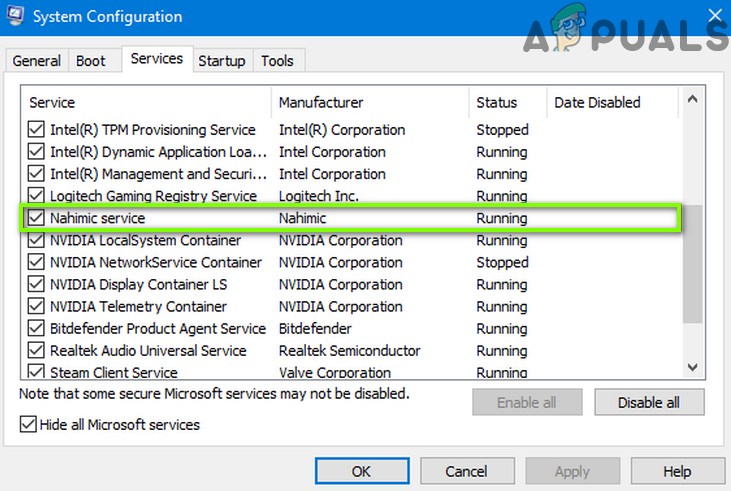Viewport: 731px width, 491px height.
Task: Uncheck Bitdefender Product Agent Service checkbox
Action: [x=37, y=329]
